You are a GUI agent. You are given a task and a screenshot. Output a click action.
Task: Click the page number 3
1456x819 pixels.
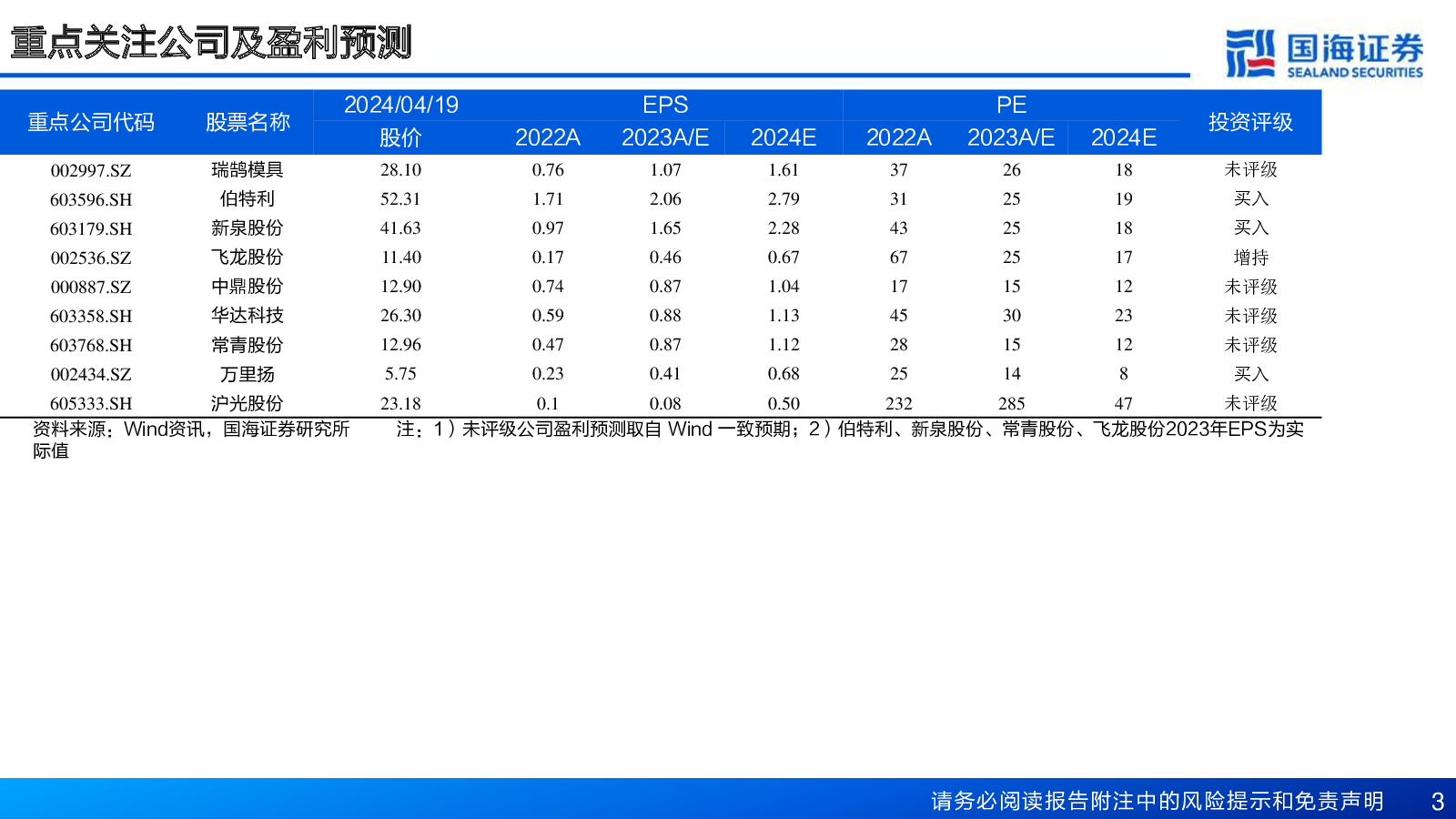coord(1438,801)
